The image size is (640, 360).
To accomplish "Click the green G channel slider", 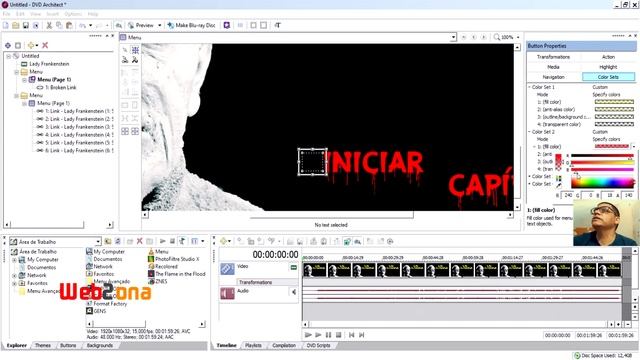I will coord(602,162).
